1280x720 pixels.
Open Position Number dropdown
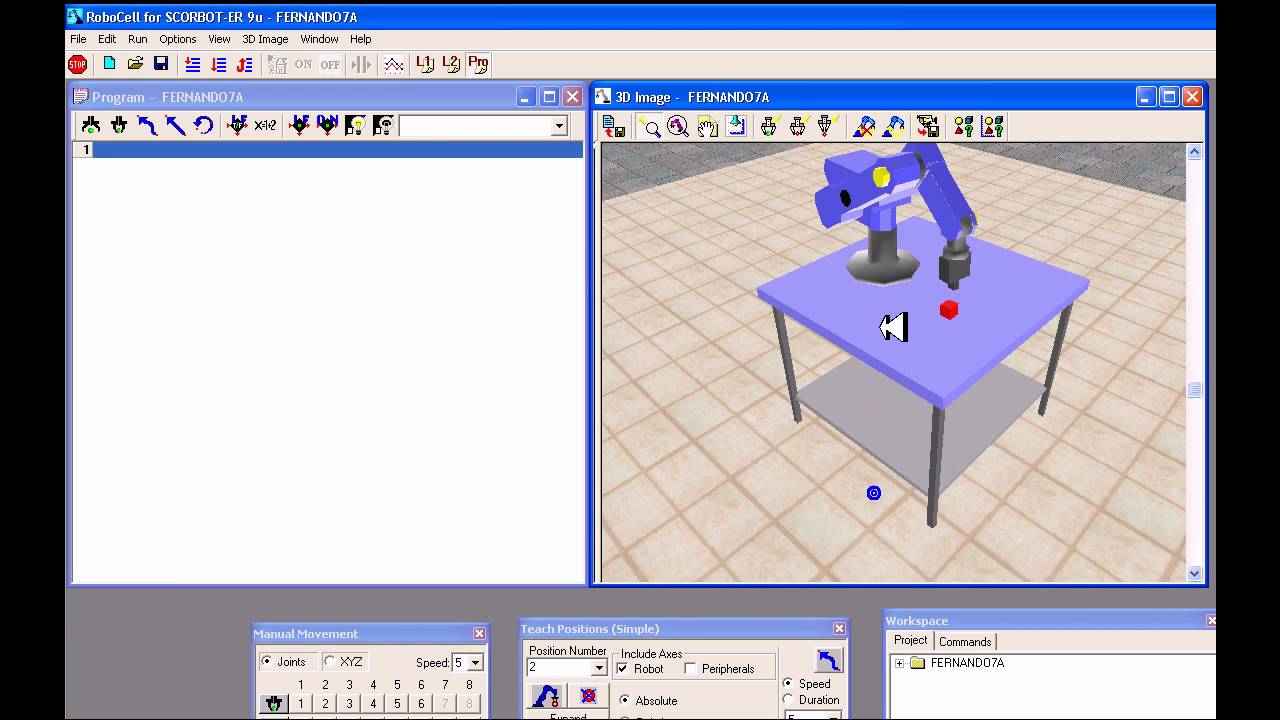coord(599,668)
